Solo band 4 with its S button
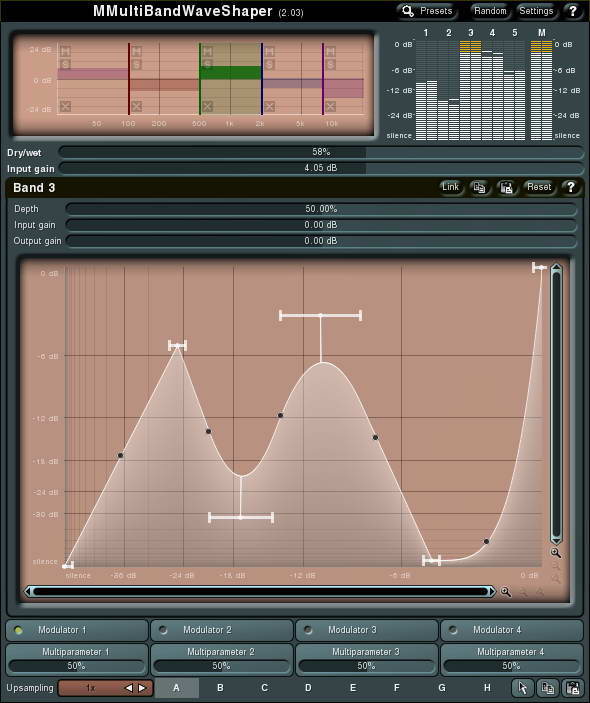 [269, 64]
